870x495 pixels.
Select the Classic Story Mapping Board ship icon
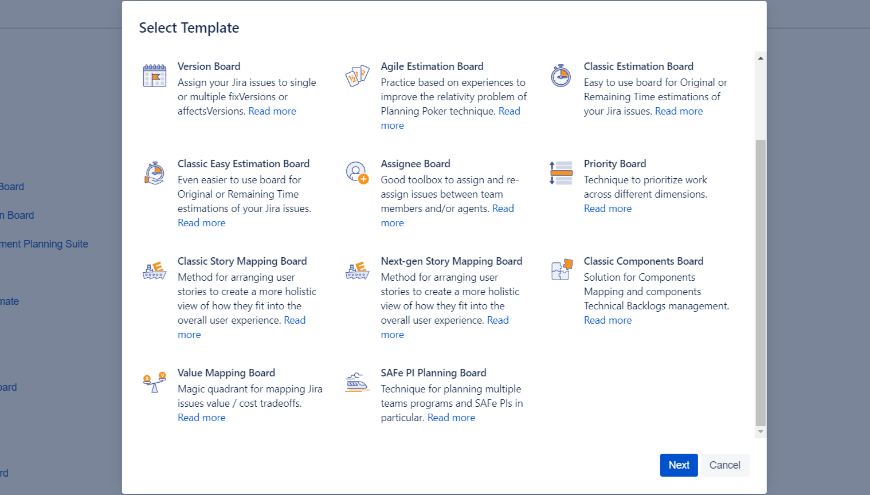coord(154,270)
